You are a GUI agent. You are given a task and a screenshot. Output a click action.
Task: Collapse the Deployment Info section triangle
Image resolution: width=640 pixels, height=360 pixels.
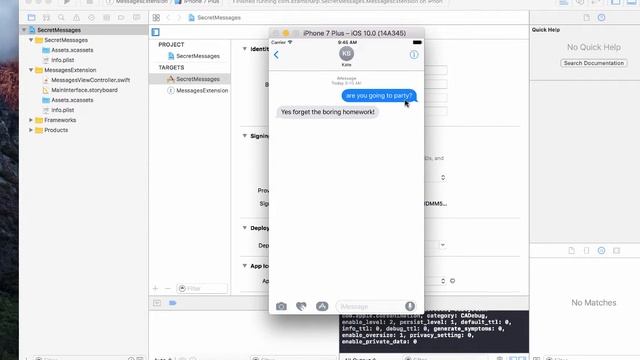(244, 228)
